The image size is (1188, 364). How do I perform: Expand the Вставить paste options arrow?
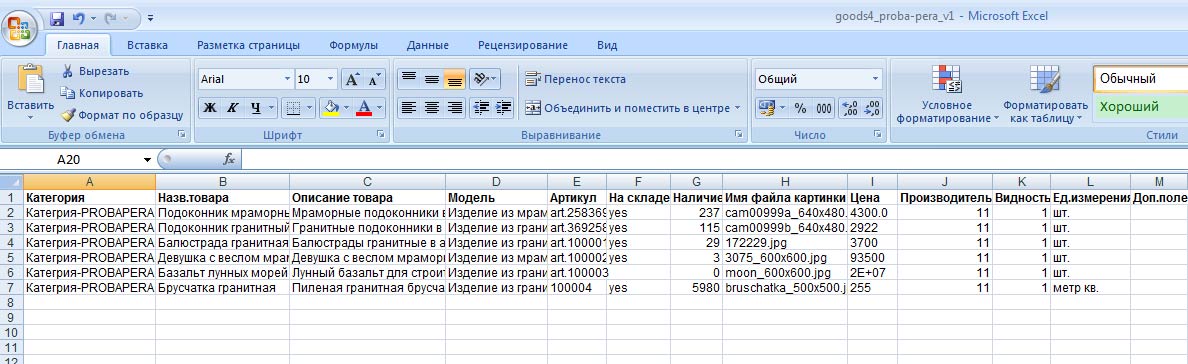point(30,118)
